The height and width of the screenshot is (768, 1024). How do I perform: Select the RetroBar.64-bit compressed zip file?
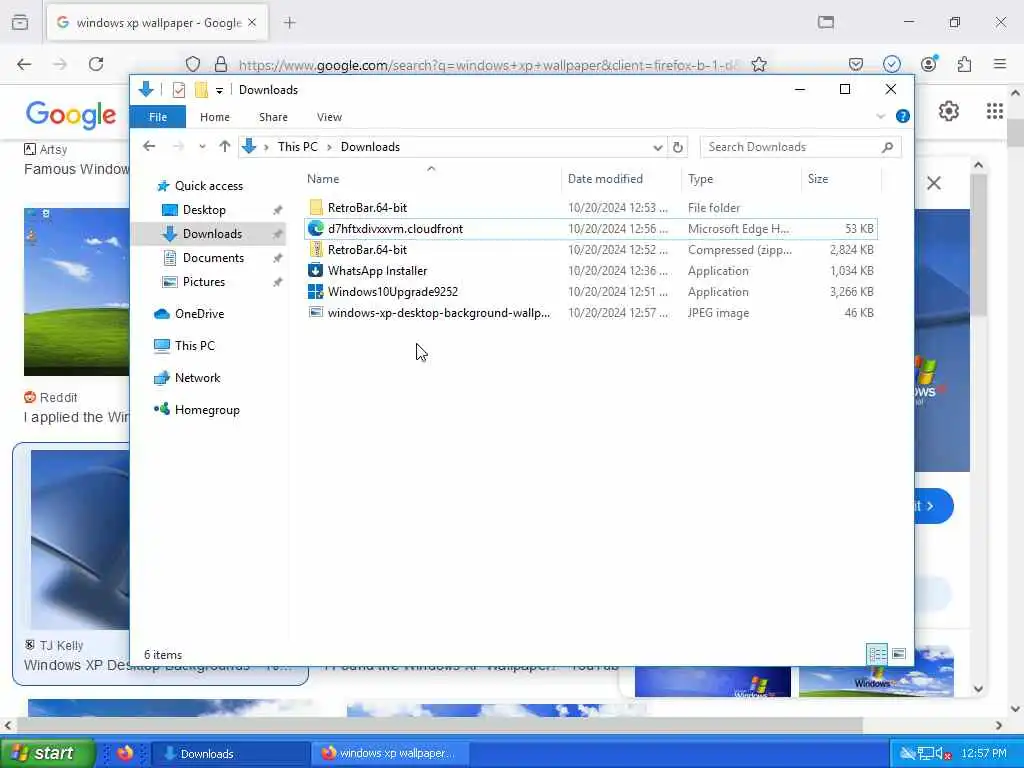click(591, 249)
